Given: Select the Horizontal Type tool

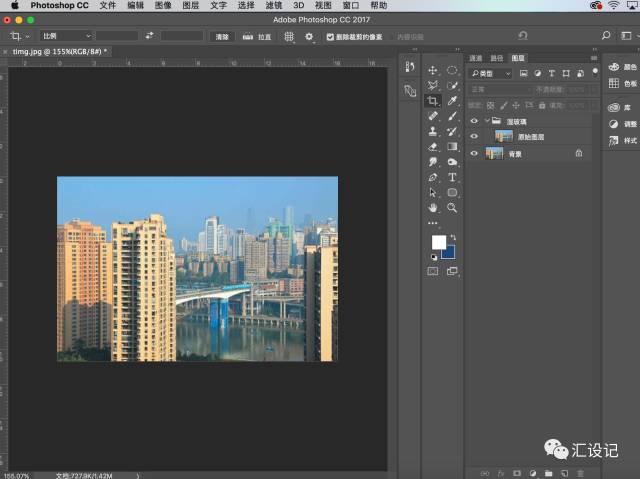Looking at the screenshot, I should 452,177.
